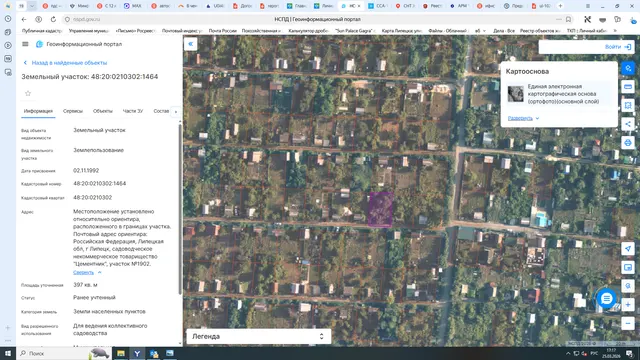Viewport: 640px width, 360px height.
Task: Click cadastral quarter 48:20:0210302 value
Action: [93, 198]
